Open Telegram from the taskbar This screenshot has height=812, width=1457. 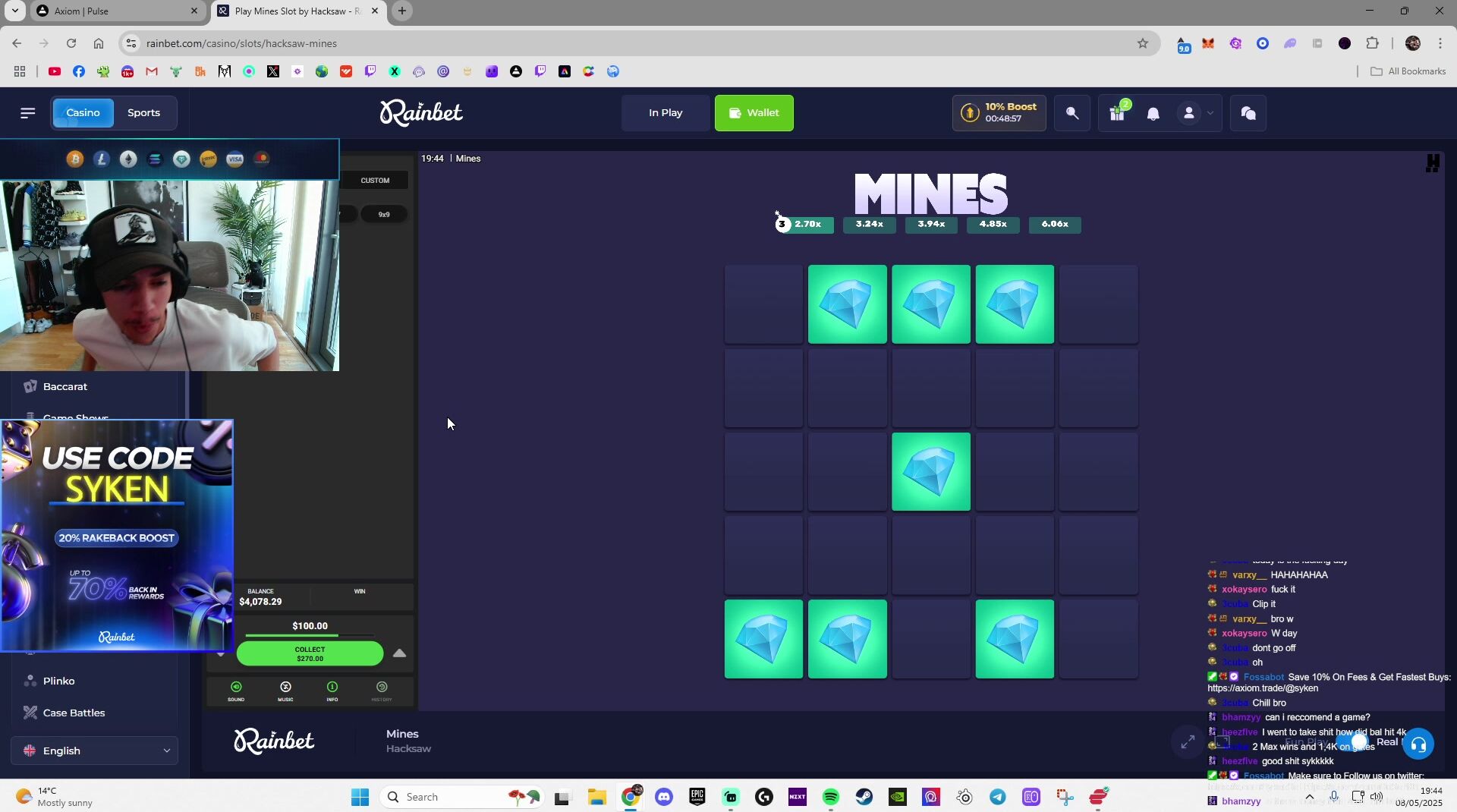(998, 797)
